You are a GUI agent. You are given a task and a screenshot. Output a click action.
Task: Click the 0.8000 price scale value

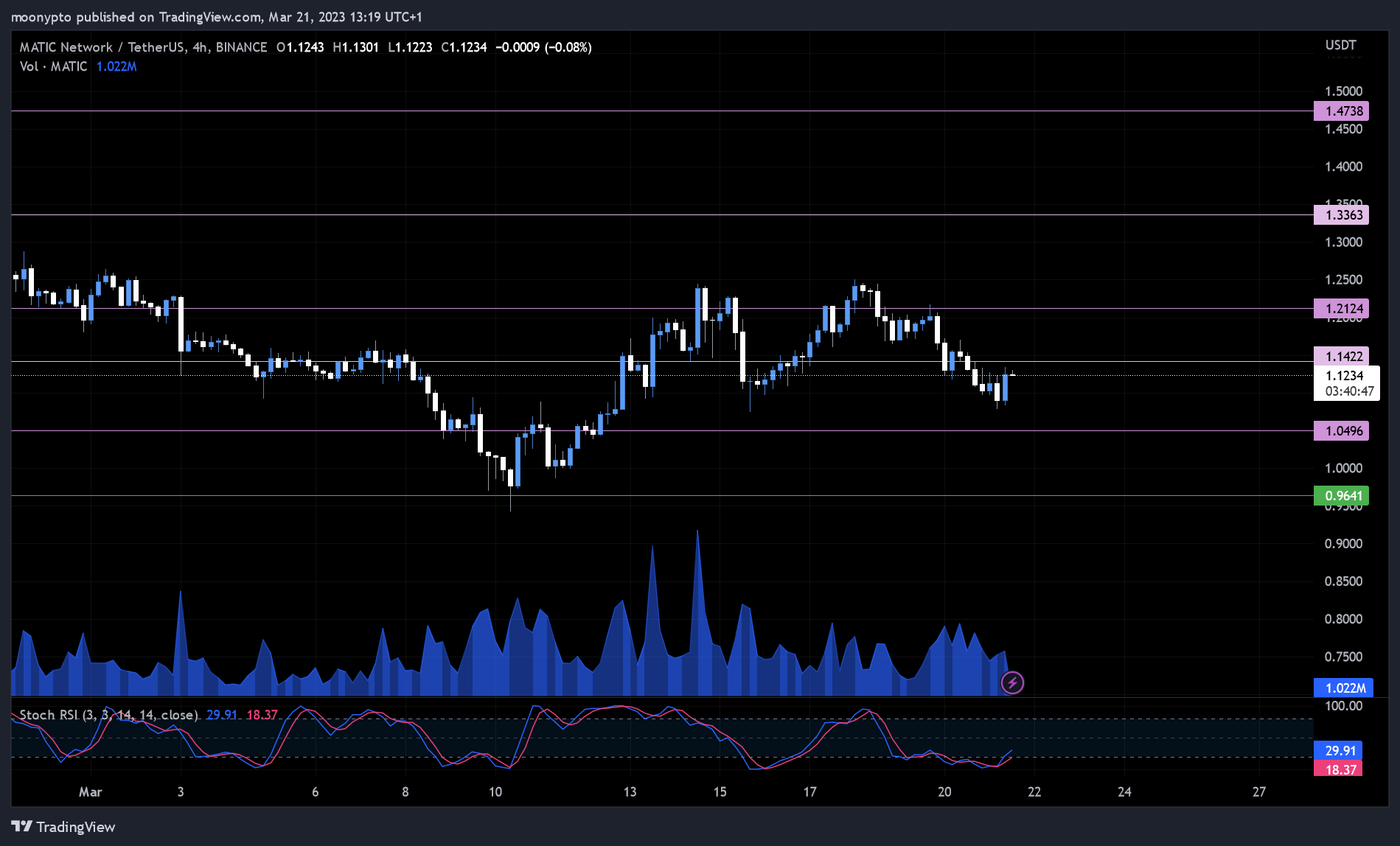(x=1343, y=619)
